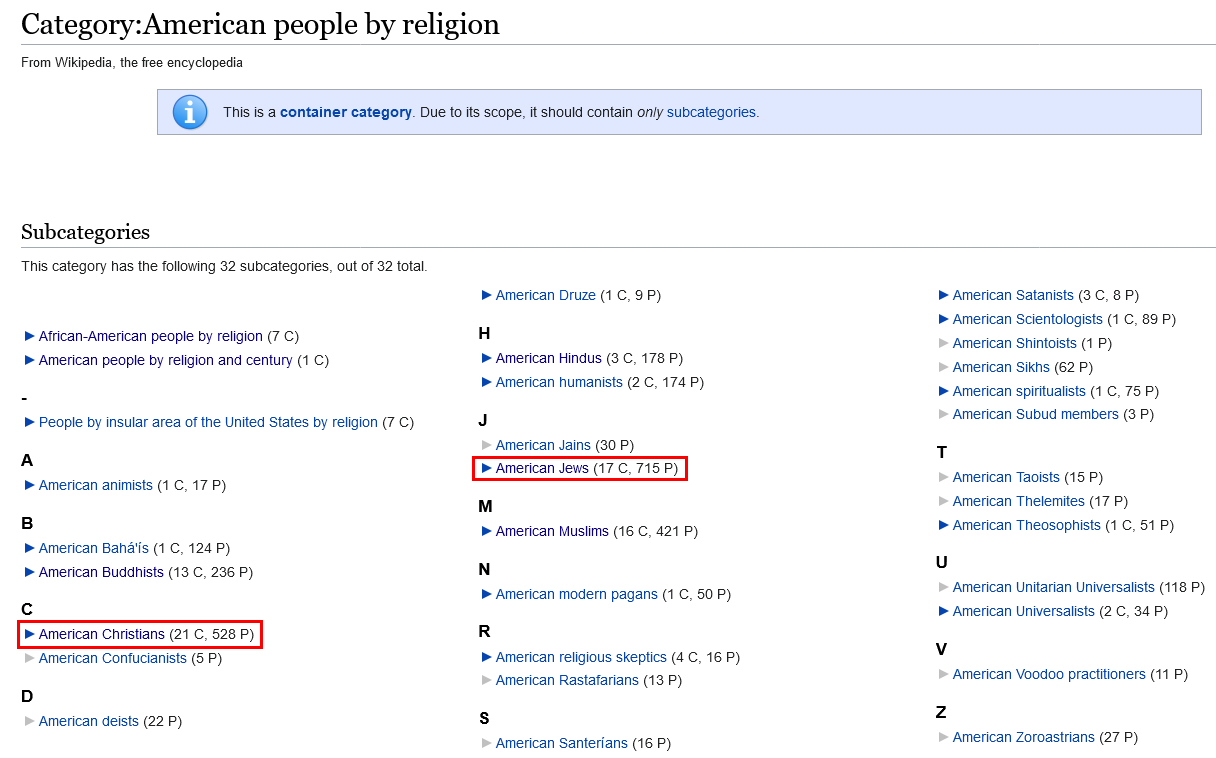
Task: Open the American Buddhists category
Action: pyautogui.click(x=101, y=572)
